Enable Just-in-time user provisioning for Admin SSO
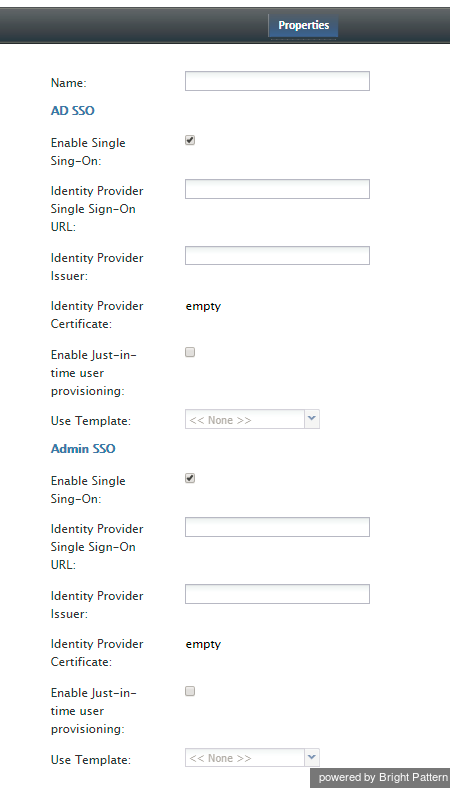This screenshot has height=788, width=450. click(x=190, y=692)
